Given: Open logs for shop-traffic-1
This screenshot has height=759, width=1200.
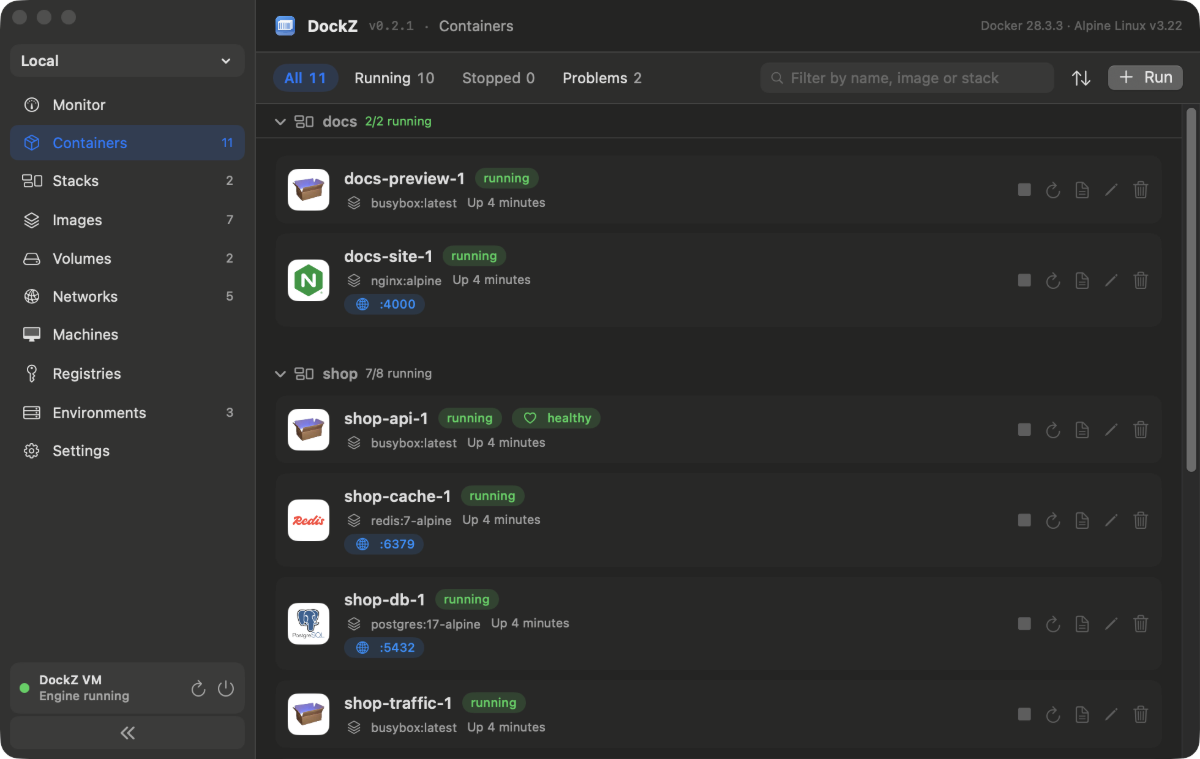Looking at the screenshot, I should point(1081,714).
